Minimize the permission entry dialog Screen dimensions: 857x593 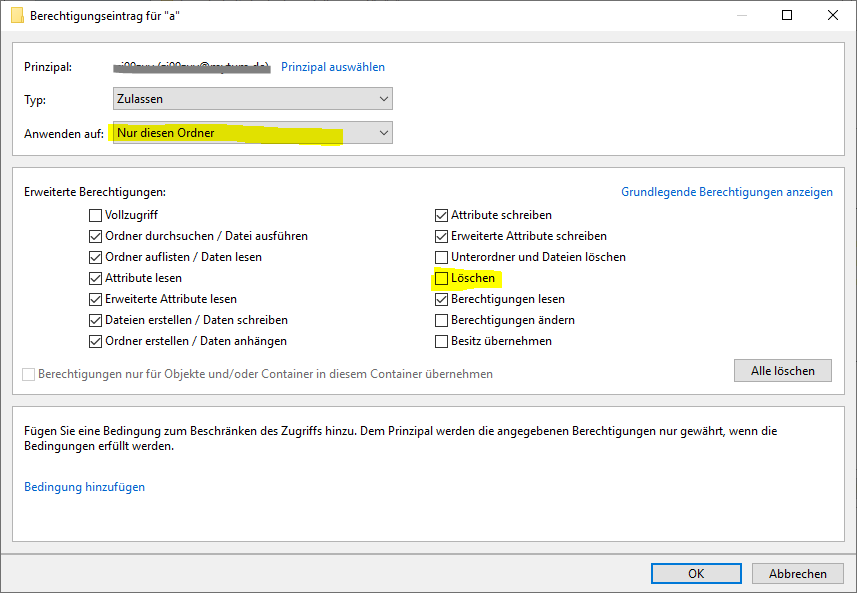(741, 16)
